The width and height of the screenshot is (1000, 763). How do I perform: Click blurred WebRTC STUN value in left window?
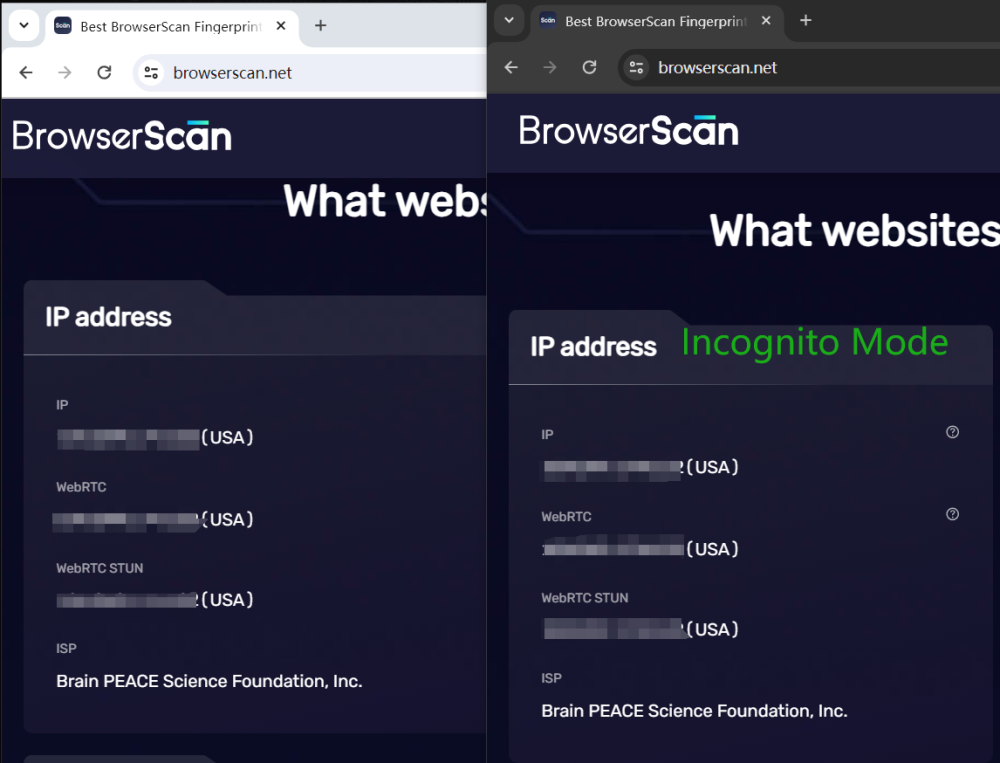click(127, 601)
